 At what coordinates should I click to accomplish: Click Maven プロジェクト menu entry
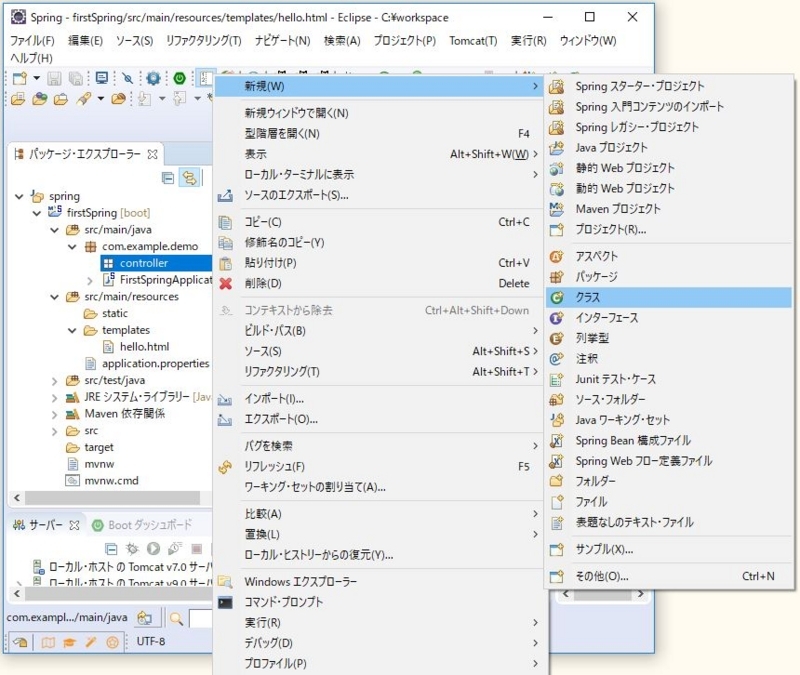pyautogui.click(x=668, y=209)
